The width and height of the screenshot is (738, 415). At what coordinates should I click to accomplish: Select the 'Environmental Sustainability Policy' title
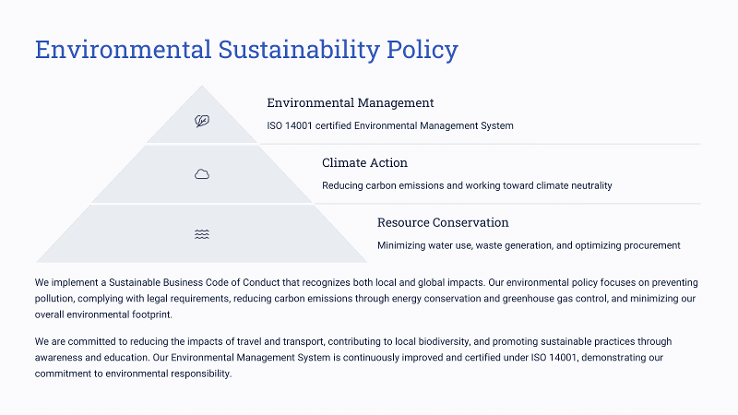(x=247, y=50)
